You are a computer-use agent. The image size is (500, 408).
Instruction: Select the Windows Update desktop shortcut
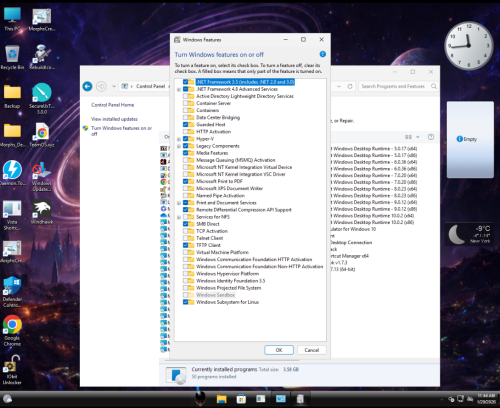(42, 177)
